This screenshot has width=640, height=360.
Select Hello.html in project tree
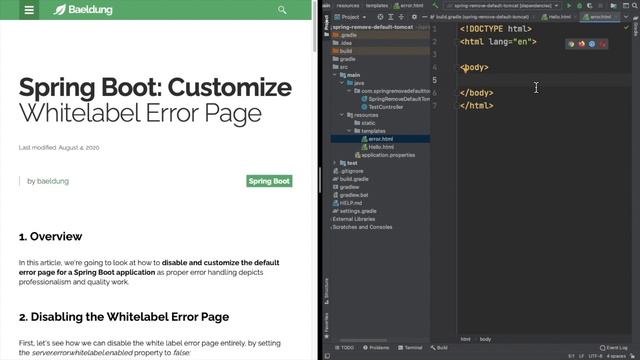click(x=378, y=147)
